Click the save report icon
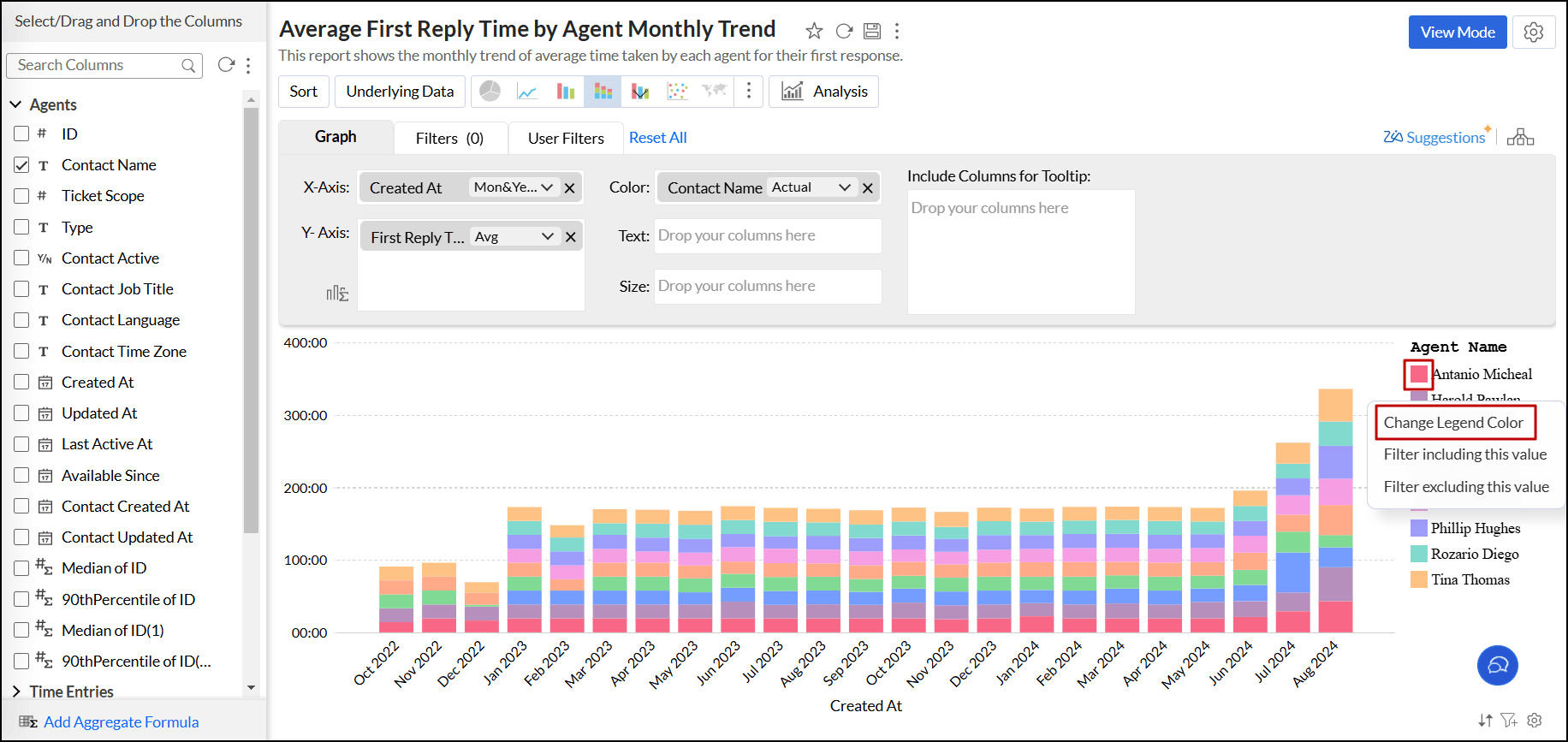The height and width of the screenshot is (742, 1568). click(871, 32)
